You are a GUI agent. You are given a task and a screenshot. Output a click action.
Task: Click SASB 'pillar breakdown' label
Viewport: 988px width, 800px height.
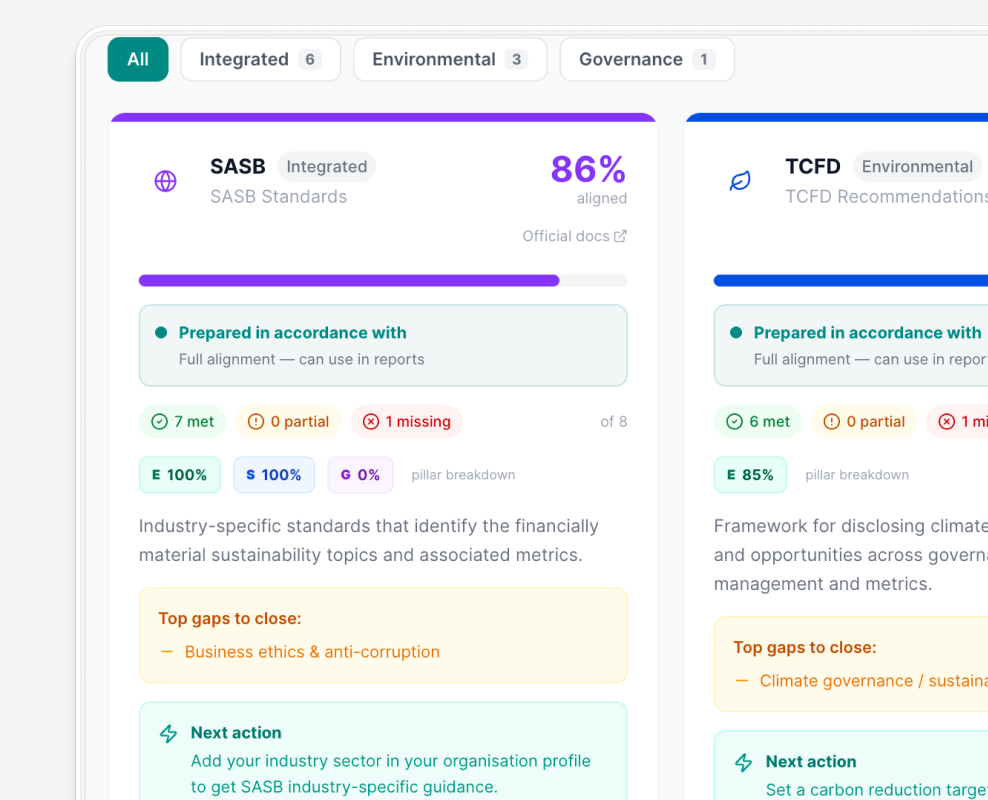point(463,475)
